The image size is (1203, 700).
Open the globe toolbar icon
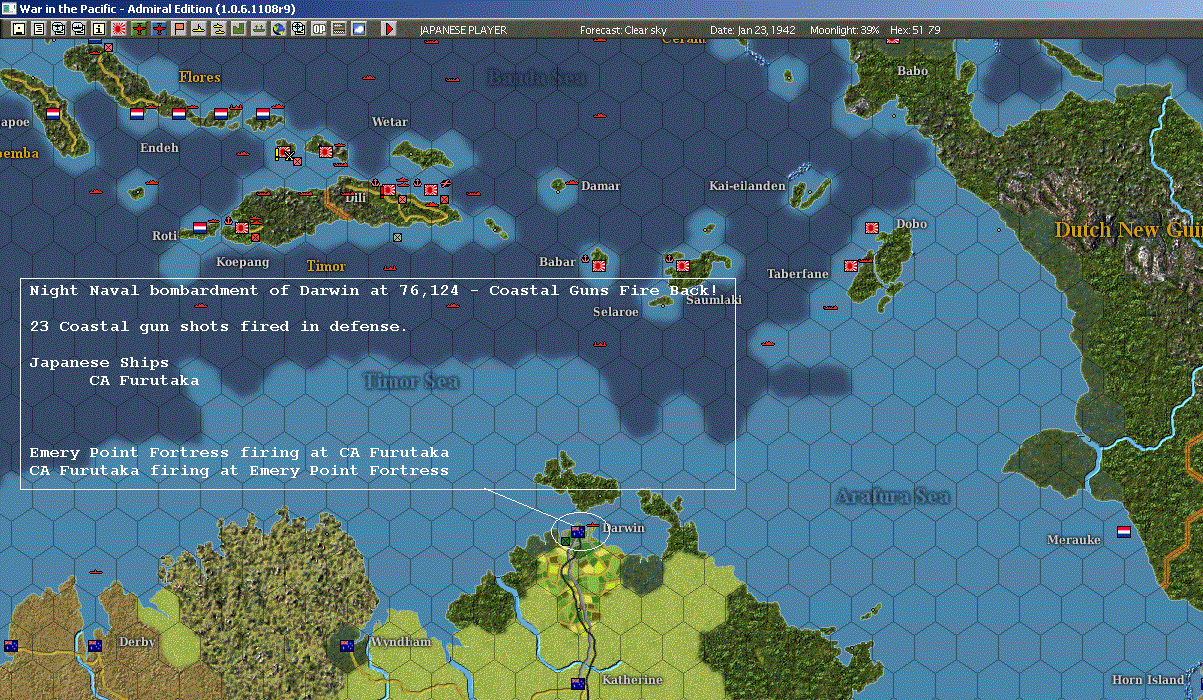(x=279, y=29)
